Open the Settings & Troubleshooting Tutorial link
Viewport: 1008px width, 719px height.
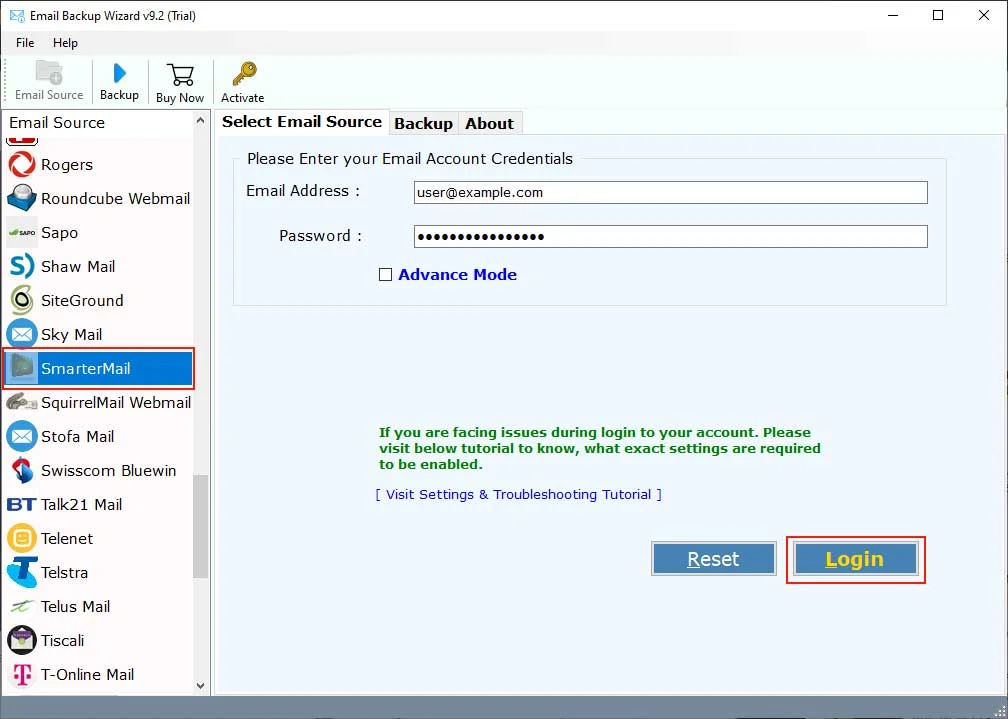[518, 494]
